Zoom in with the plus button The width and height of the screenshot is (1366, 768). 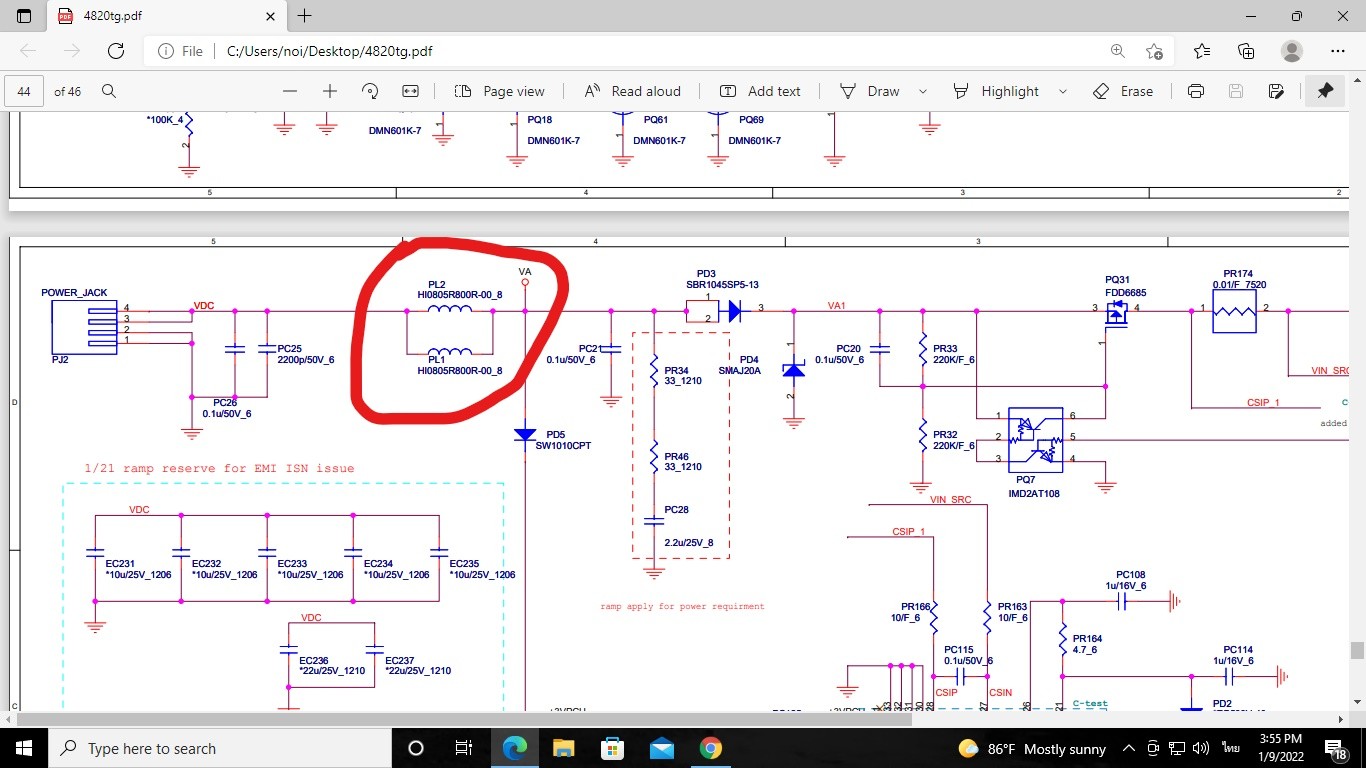point(330,91)
